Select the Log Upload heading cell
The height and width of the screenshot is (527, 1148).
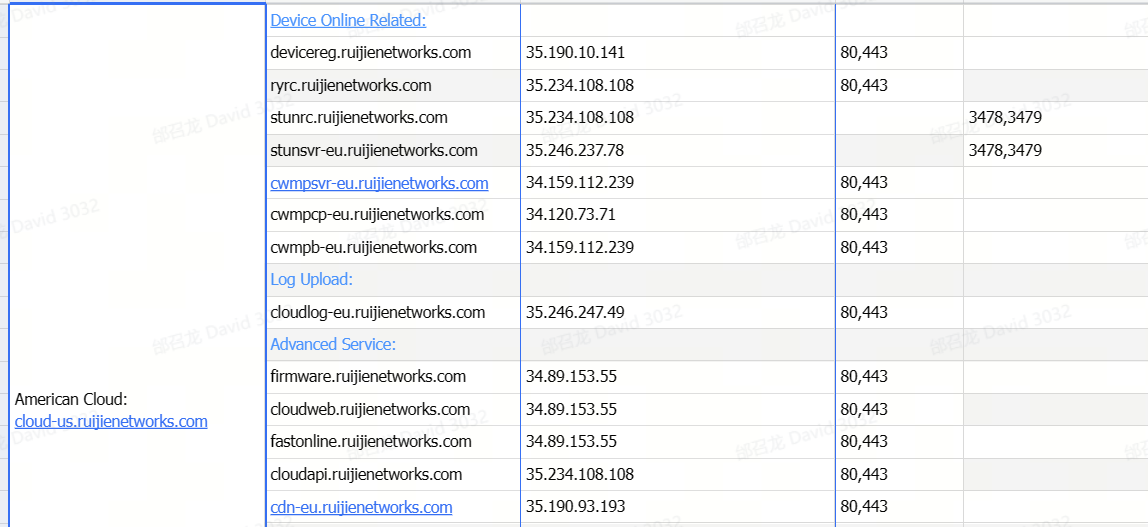(393, 280)
